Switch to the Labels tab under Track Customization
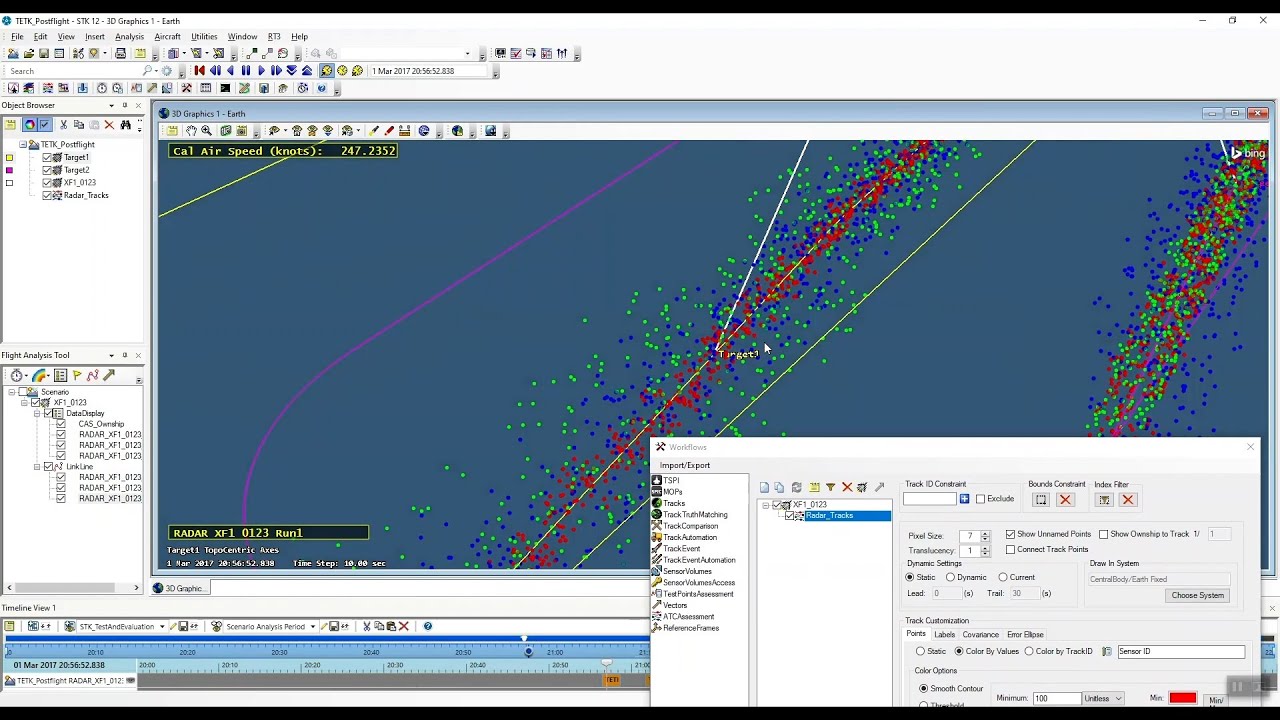This screenshot has height=720, width=1280. (x=945, y=634)
